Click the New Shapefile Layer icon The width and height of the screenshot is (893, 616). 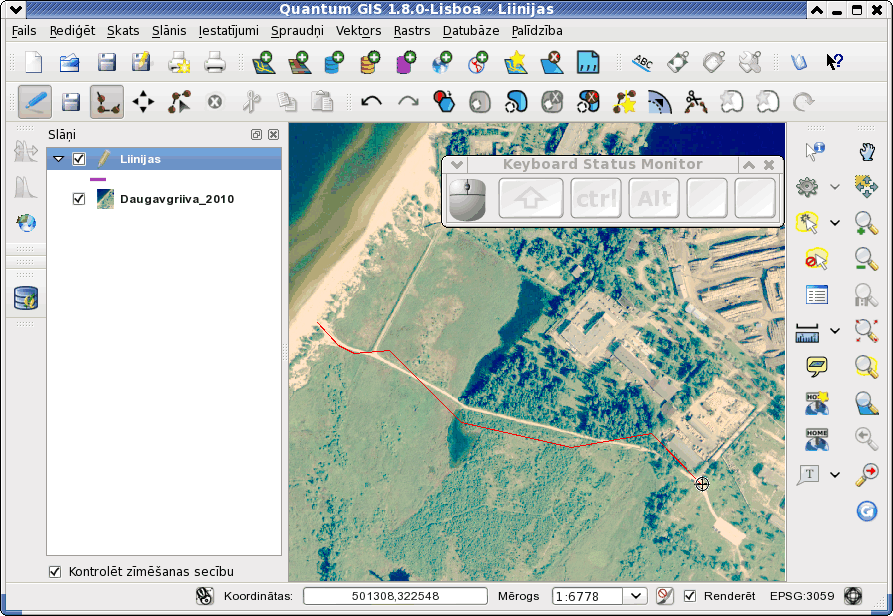click(x=514, y=62)
